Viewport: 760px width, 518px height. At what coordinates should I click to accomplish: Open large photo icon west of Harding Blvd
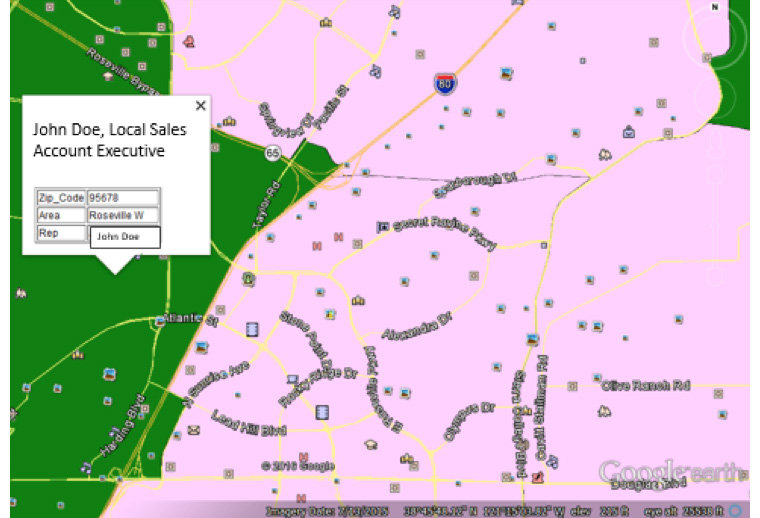click(110, 374)
